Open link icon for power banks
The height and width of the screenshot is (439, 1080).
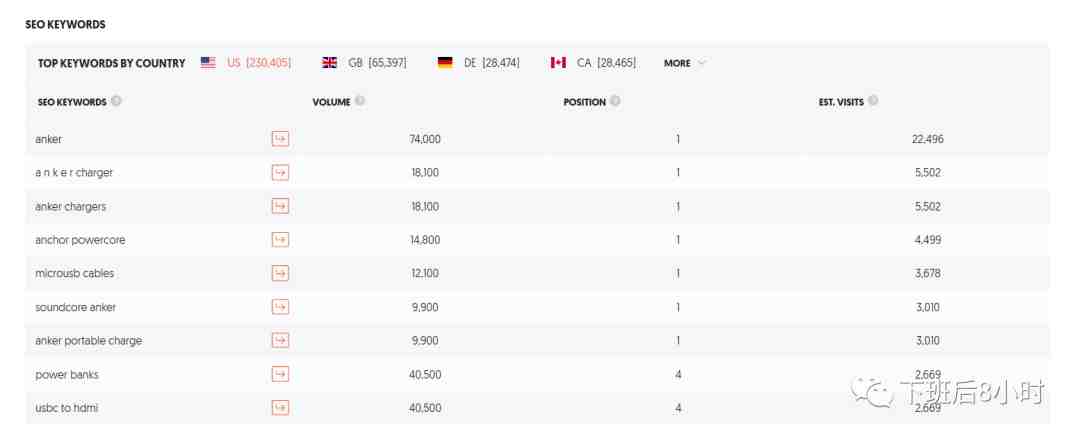(x=280, y=374)
